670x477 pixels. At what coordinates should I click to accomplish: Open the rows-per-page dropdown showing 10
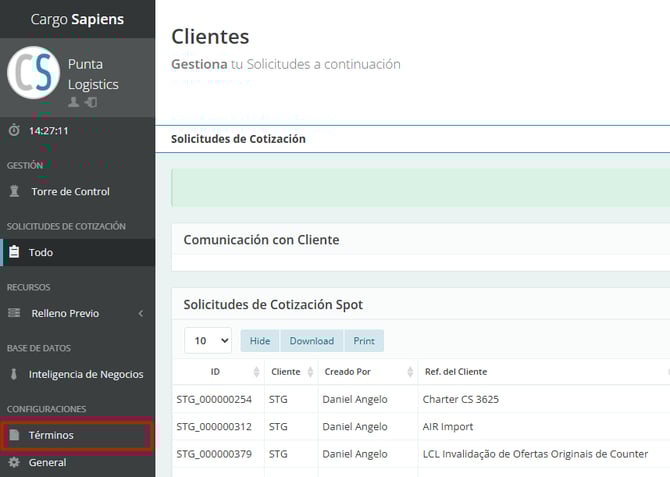click(208, 341)
